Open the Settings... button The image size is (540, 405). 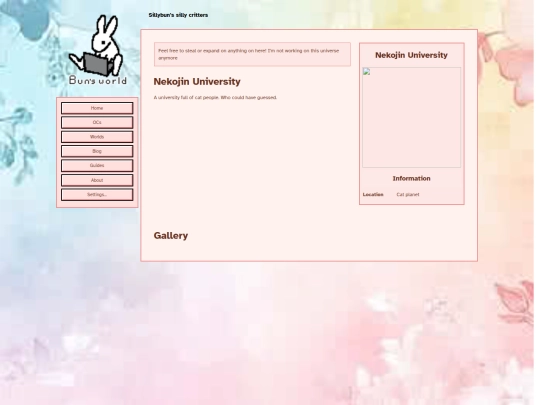(x=97, y=195)
